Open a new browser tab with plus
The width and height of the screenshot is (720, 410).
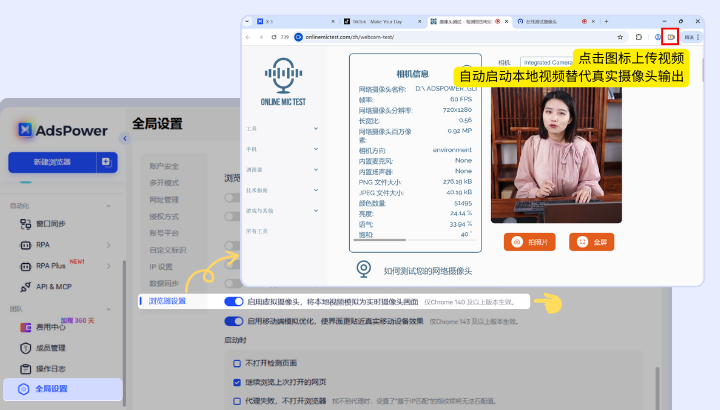coord(606,21)
